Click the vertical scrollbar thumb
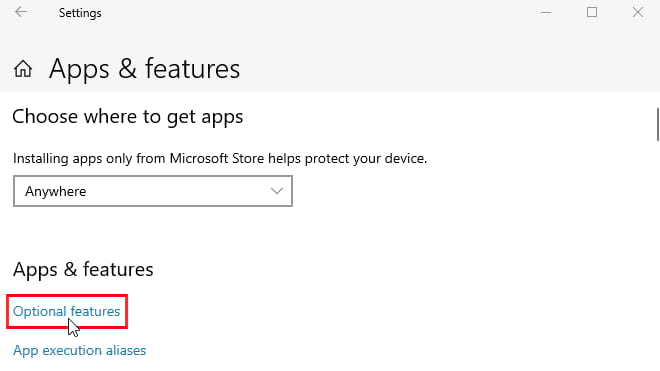The width and height of the screenshot is (660, 371). click(x=657, y=125)
